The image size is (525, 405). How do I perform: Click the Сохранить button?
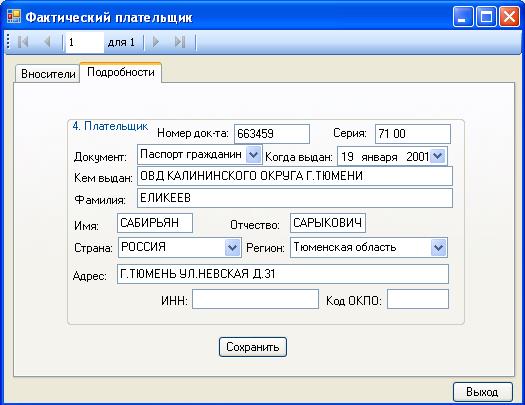(x=253, y=347)
